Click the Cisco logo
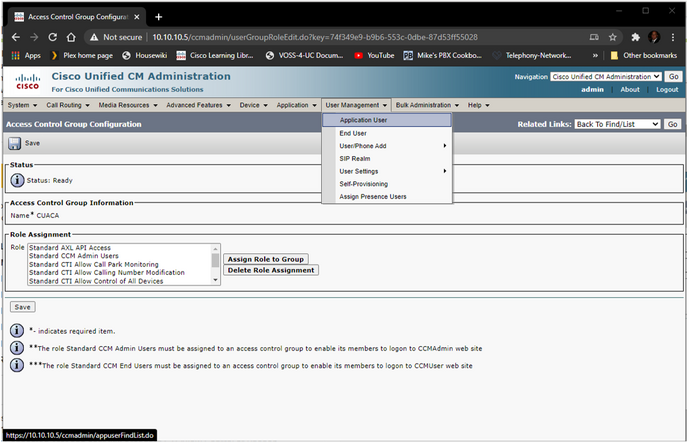Image resolution: width=690 pixels, height=442 pixels. (27, 82)
